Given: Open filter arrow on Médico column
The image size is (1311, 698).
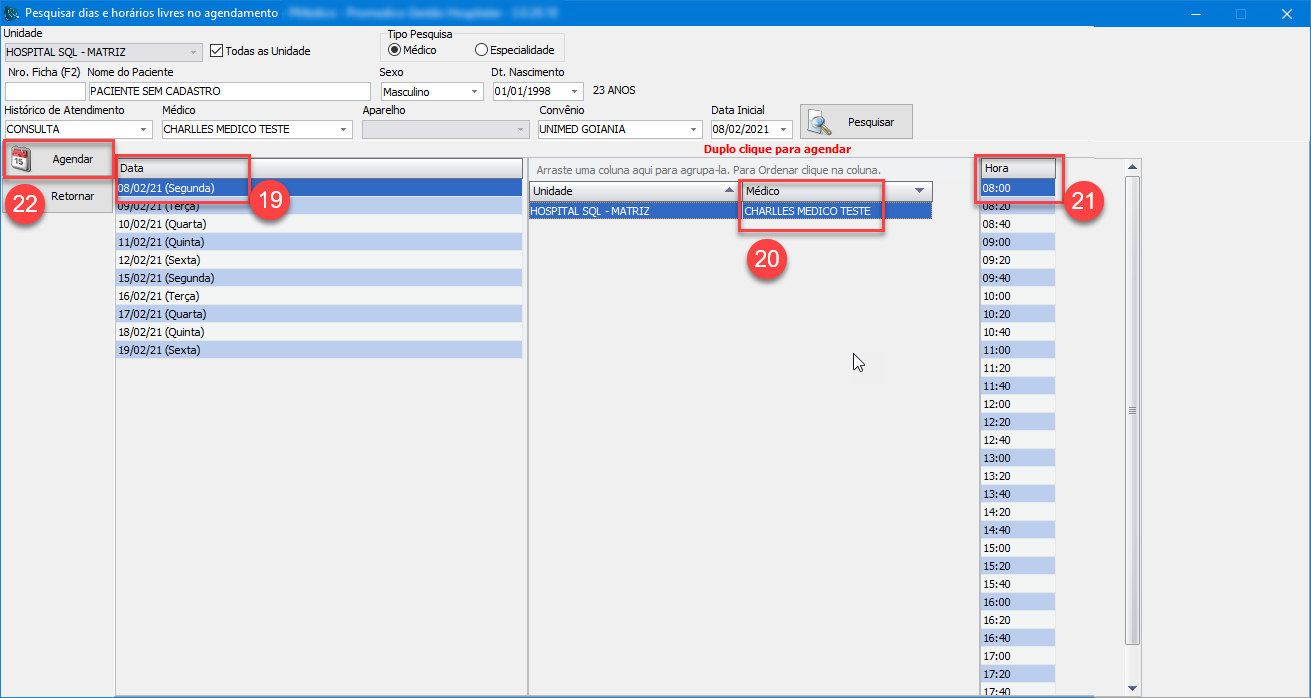Looking at the screenshot, I should coord(919,191).
